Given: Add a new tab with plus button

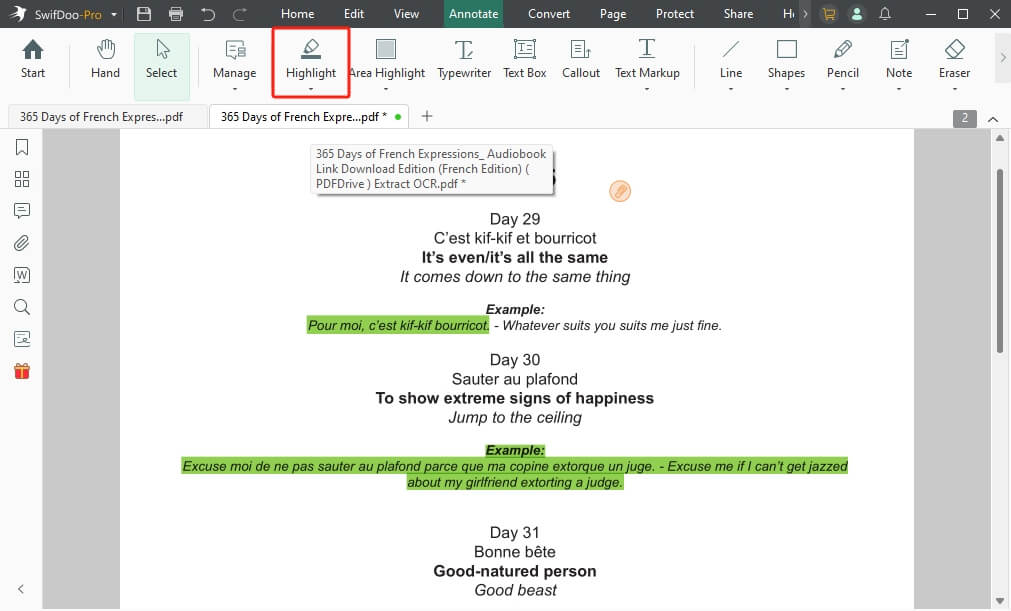Looking at the screenshot, I should click(x=427, y=117).
